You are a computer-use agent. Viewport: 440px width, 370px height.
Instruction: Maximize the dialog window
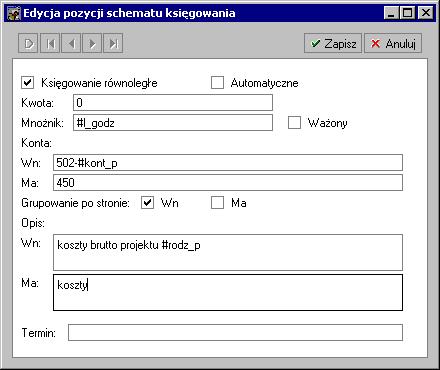point(407,13)
